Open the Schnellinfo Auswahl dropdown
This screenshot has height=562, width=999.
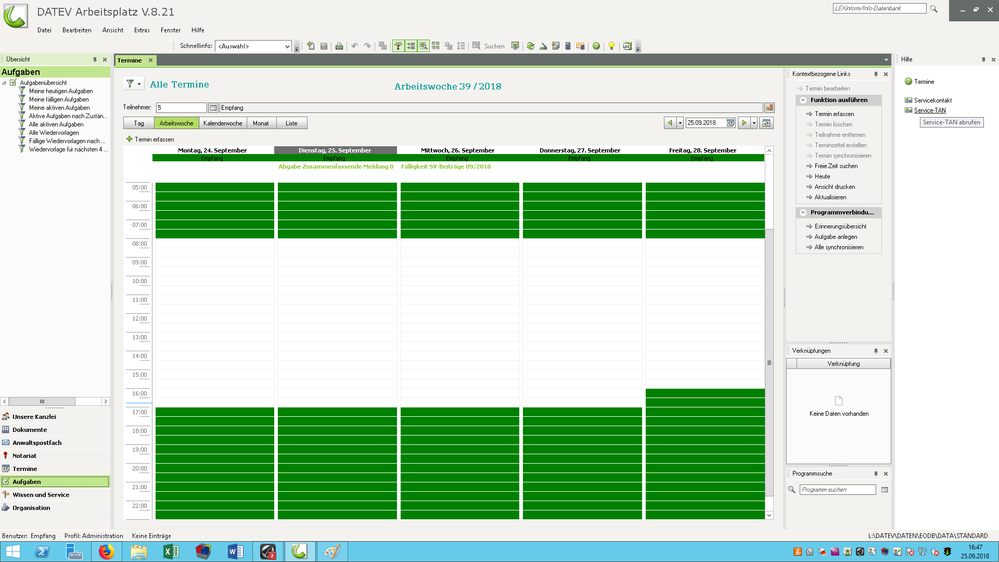pyautogui.click(x=287, y=47)
